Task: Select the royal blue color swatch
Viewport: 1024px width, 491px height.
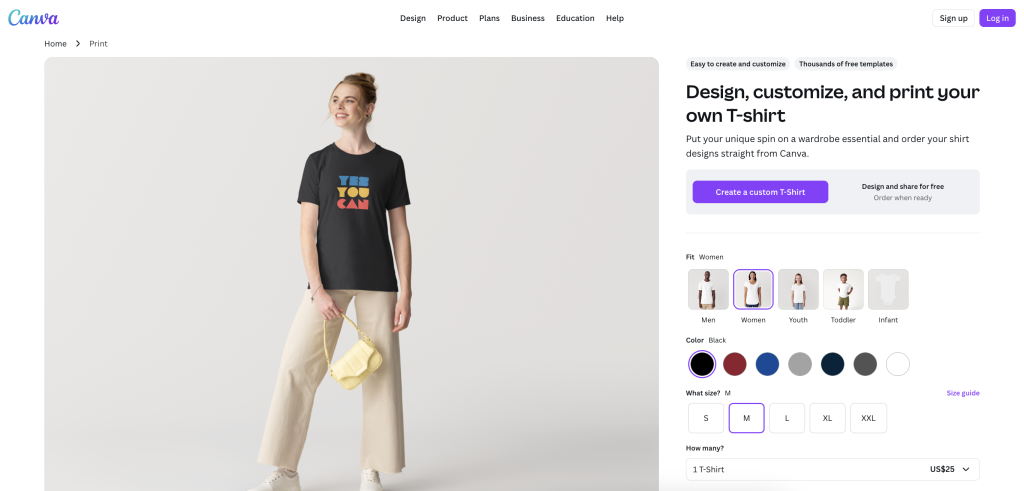Action: (767, 364)
